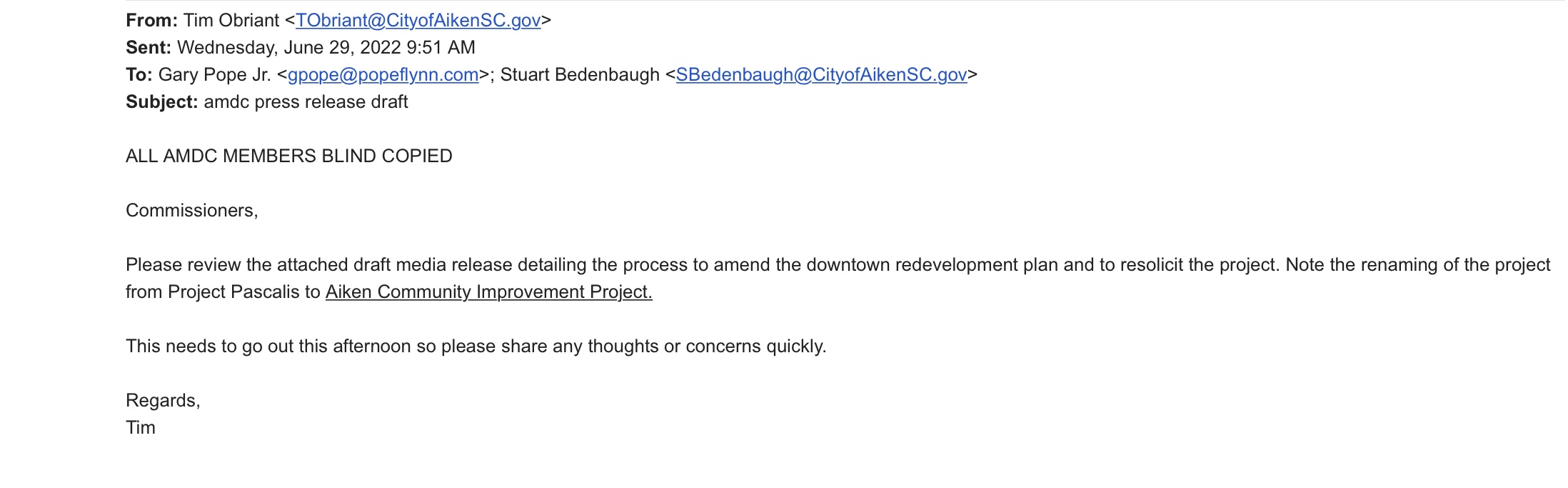The height and width of the screenshot is (488, 1568).
Task: Click the subject text amdc press release draft
Action: pyautogui.click(x=306, y=102)
